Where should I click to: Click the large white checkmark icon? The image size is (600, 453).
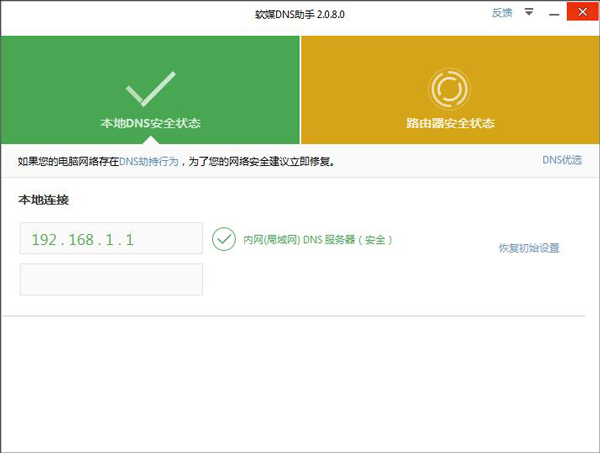click(x=150, y=89)
